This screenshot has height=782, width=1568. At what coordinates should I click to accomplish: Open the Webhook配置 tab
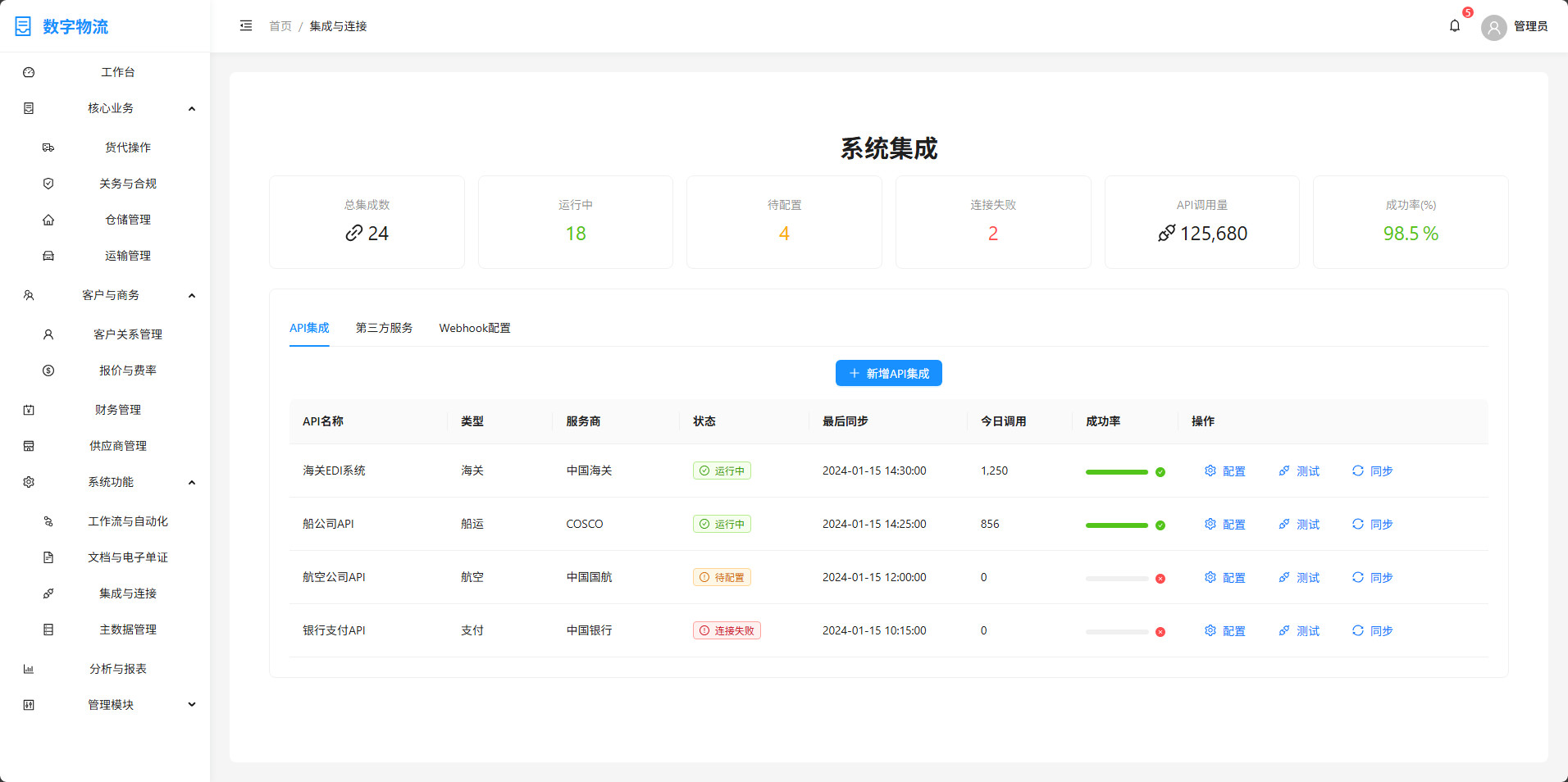click(x=475, y=327)
